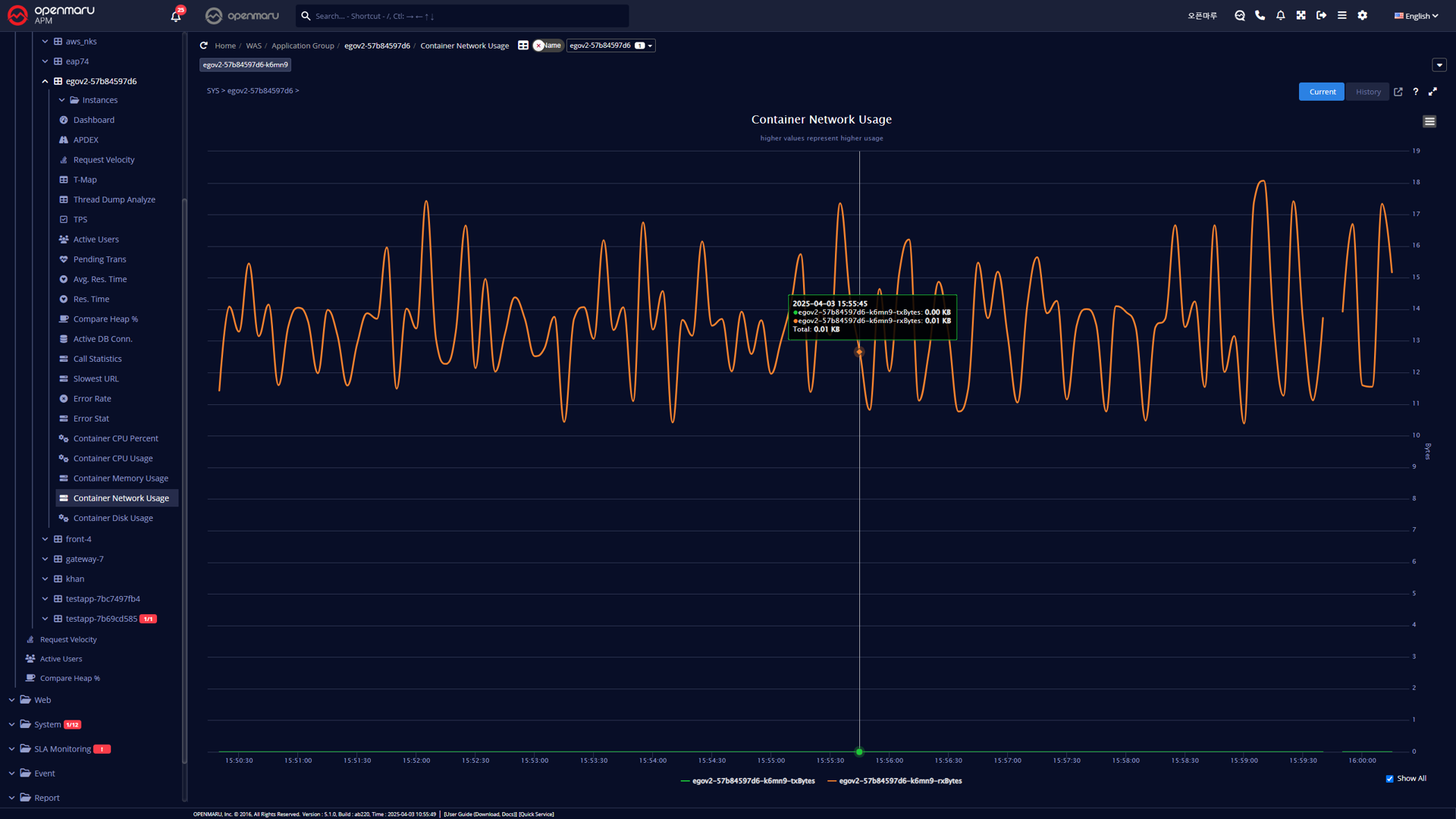The width and height of the screenshot is (1456, 819).
Task: Open the egov2-57b84597d6 instance selector dropdown
Action: [x=610, y=45]
